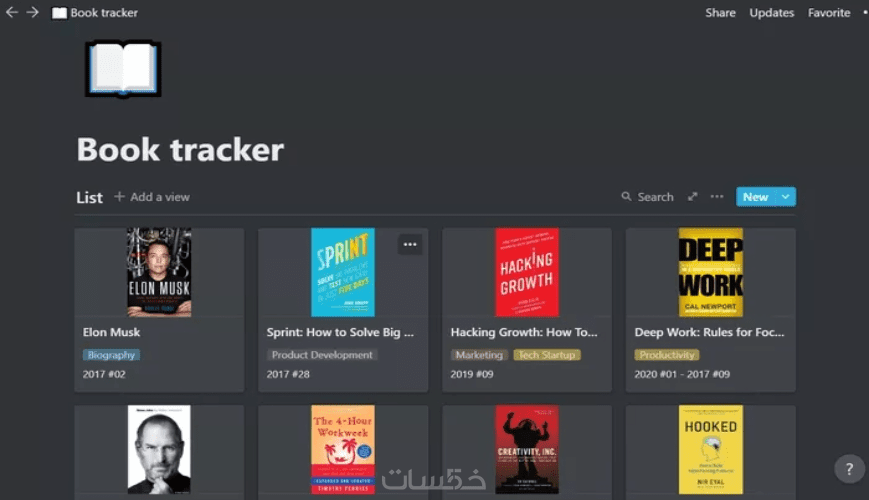Click the Search text field

[x=655, y=197]
